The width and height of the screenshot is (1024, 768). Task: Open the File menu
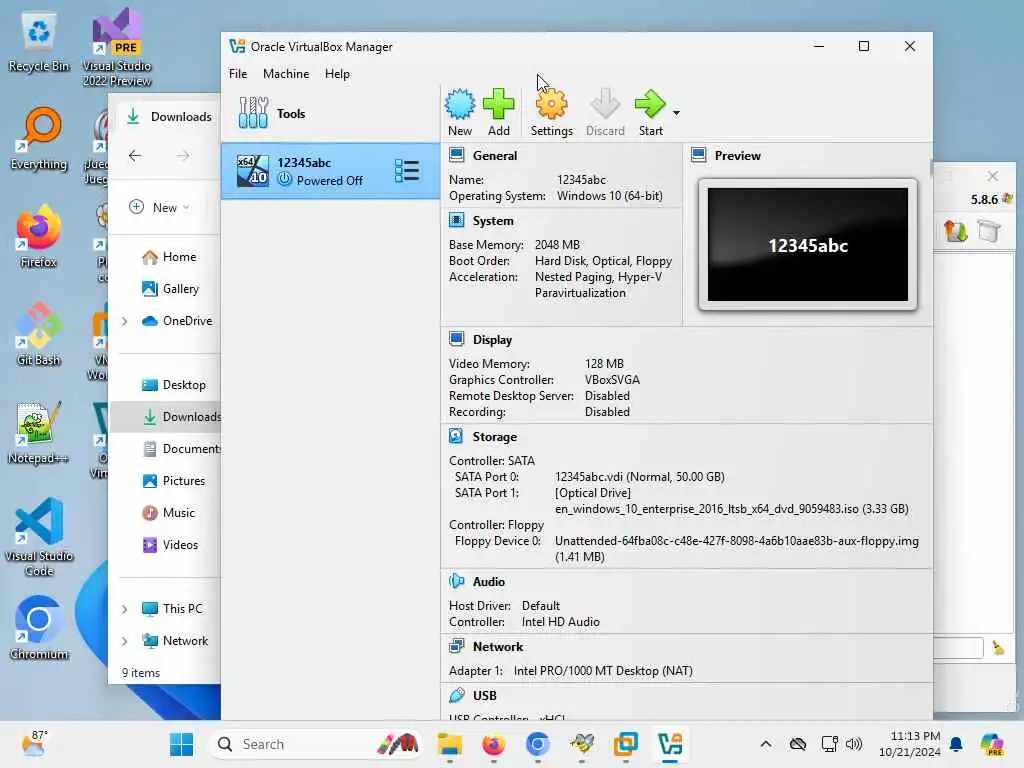tap(238, 74)
